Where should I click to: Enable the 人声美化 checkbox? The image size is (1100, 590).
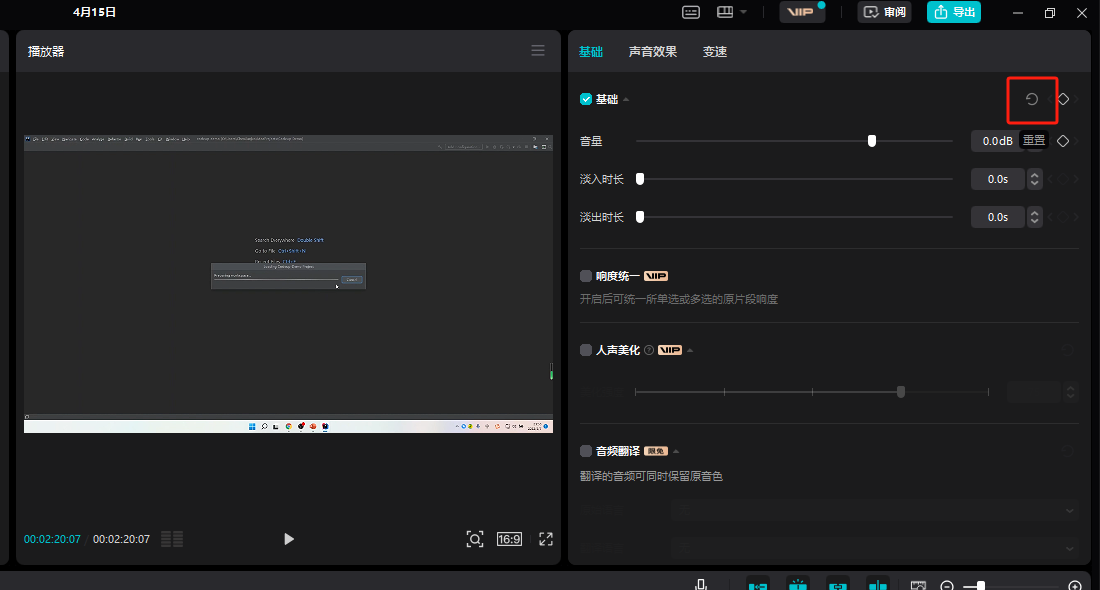tap(586, 350)
